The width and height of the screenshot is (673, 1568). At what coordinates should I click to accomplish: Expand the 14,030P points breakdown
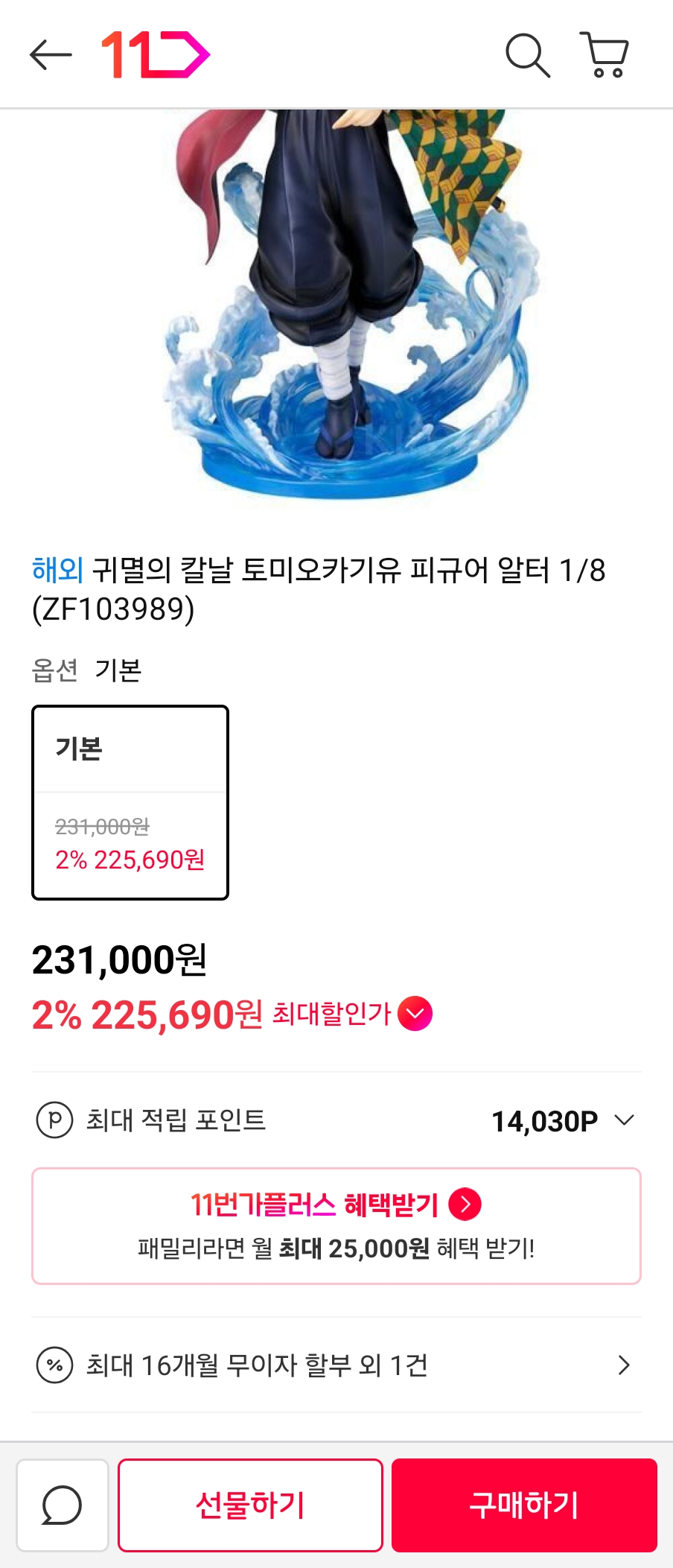pyautogui.click(x=624, y=1120)
